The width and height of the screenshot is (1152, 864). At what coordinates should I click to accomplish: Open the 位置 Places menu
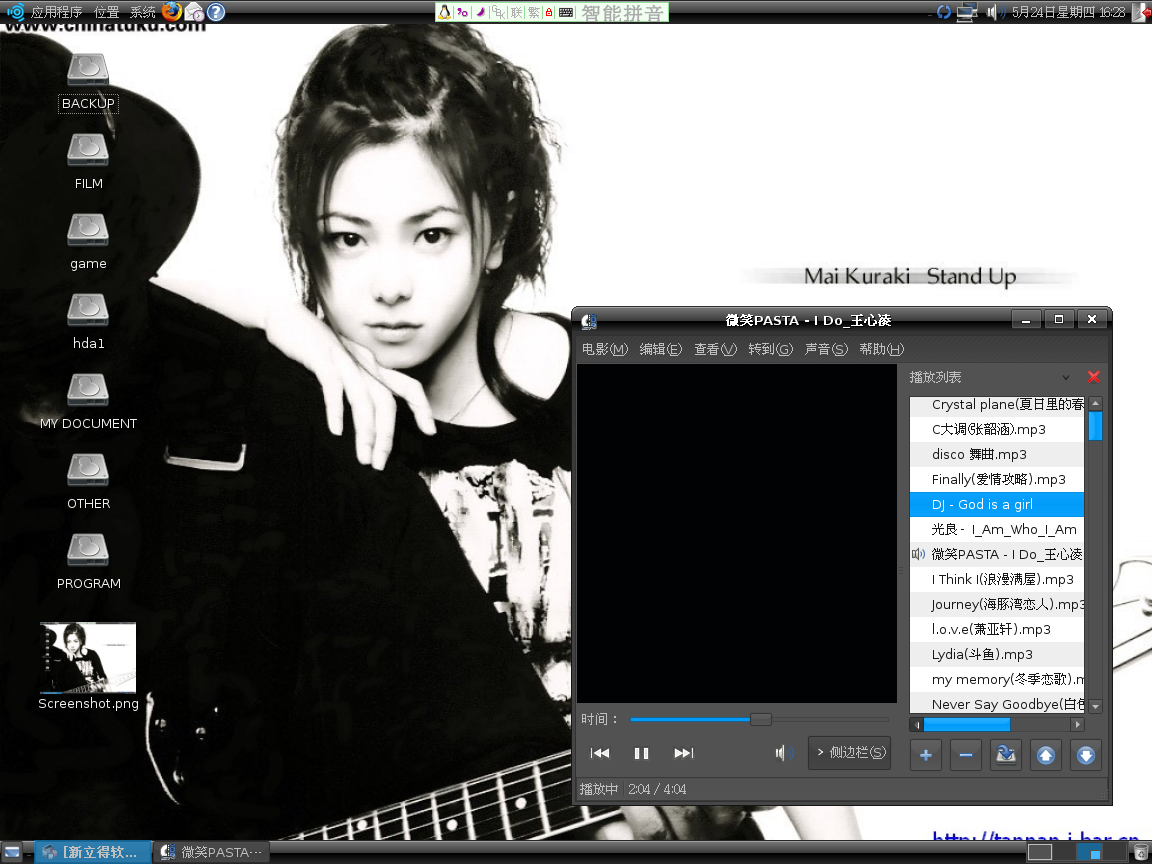[107, 12]
